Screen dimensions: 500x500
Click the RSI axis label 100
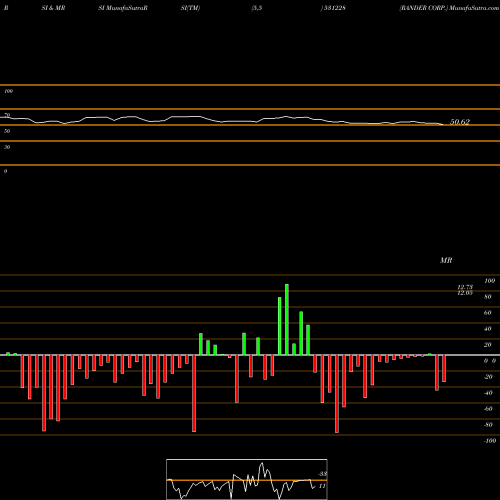point(8,91)
